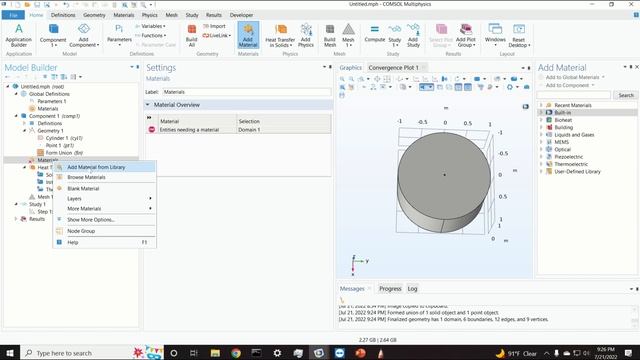Open the Parameters ribbon icon
Image resolution: width=640 pixels, height=360 pixels.
119,34
